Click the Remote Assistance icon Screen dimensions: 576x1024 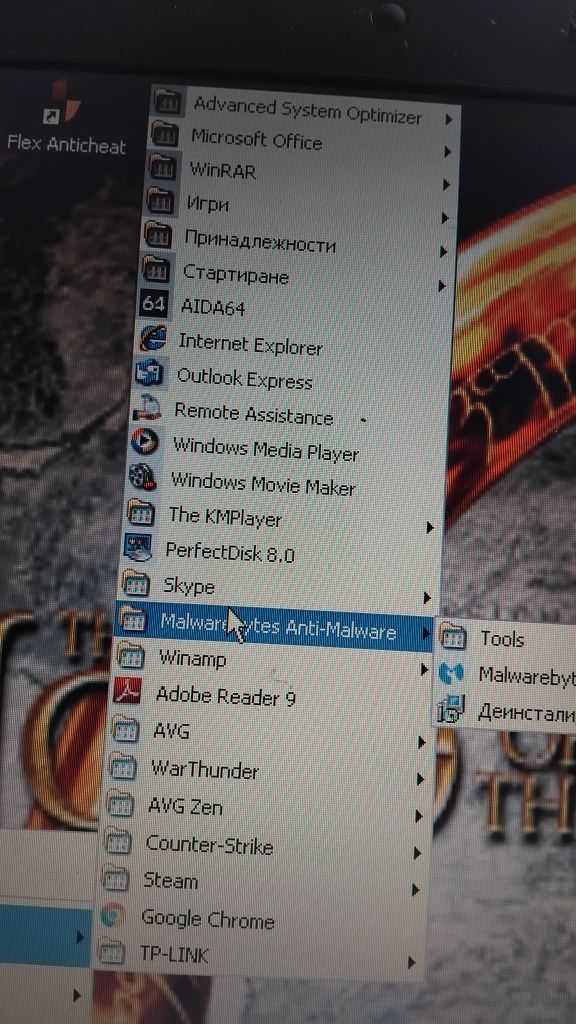(x=147, y=409)
